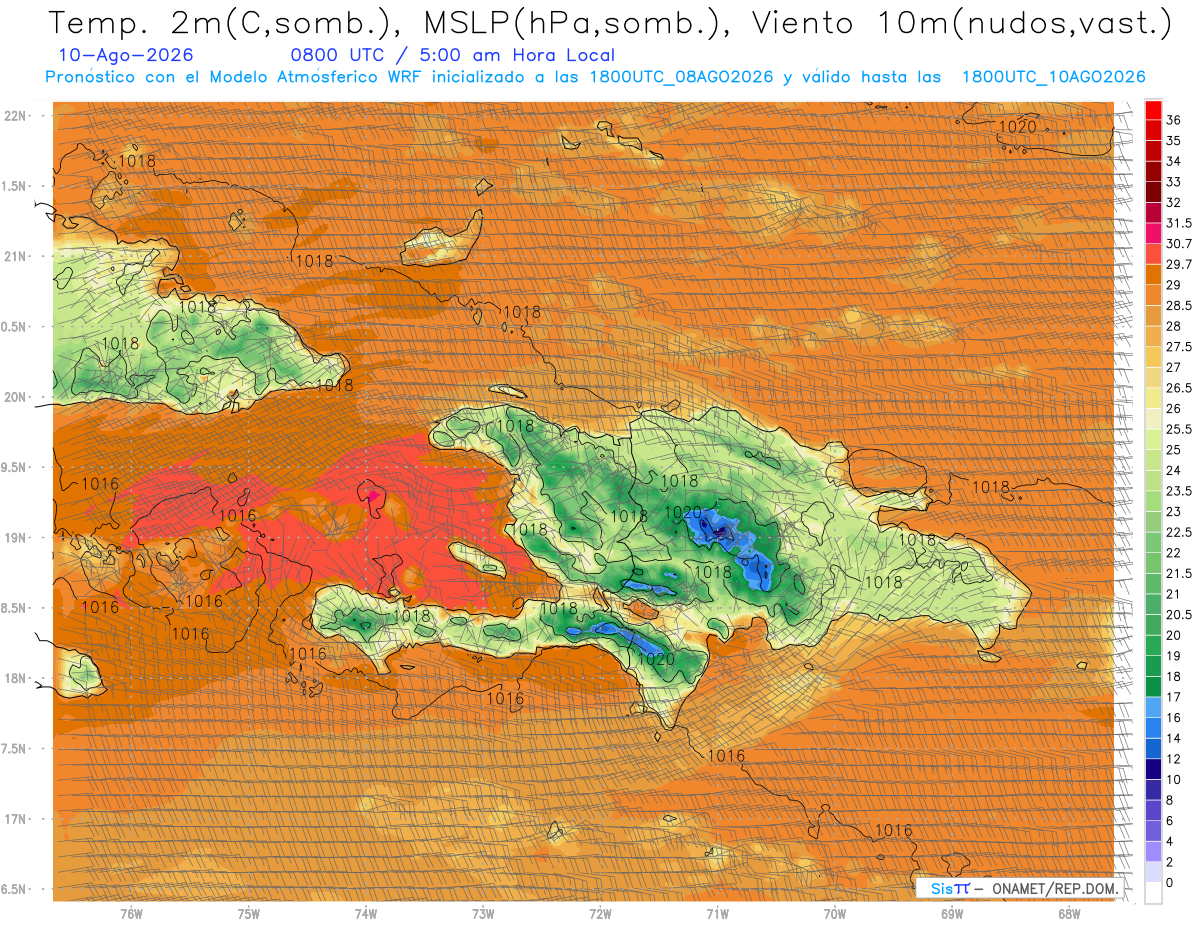Click the legend value '25.5'

click(1178, 430)
